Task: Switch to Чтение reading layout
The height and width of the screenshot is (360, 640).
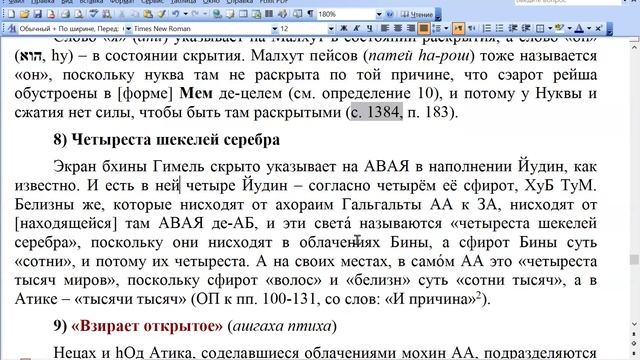Action: (x=416, y=14)
